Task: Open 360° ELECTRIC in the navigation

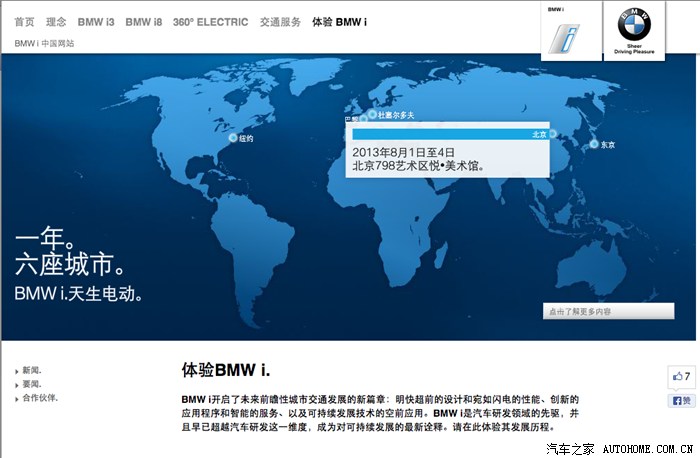Action: [x=210, y=21]
